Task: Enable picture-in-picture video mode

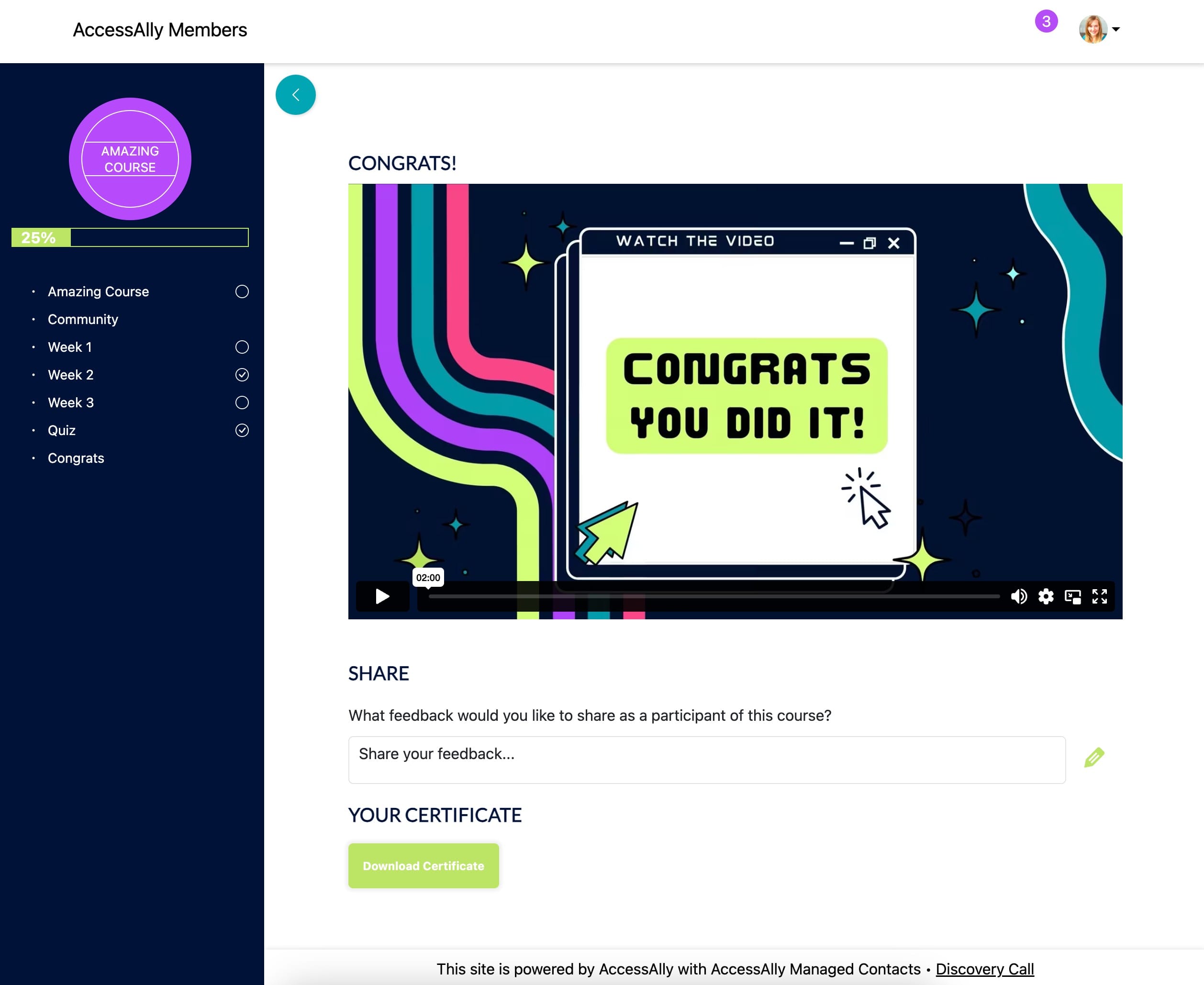Action: (1072, 596)
